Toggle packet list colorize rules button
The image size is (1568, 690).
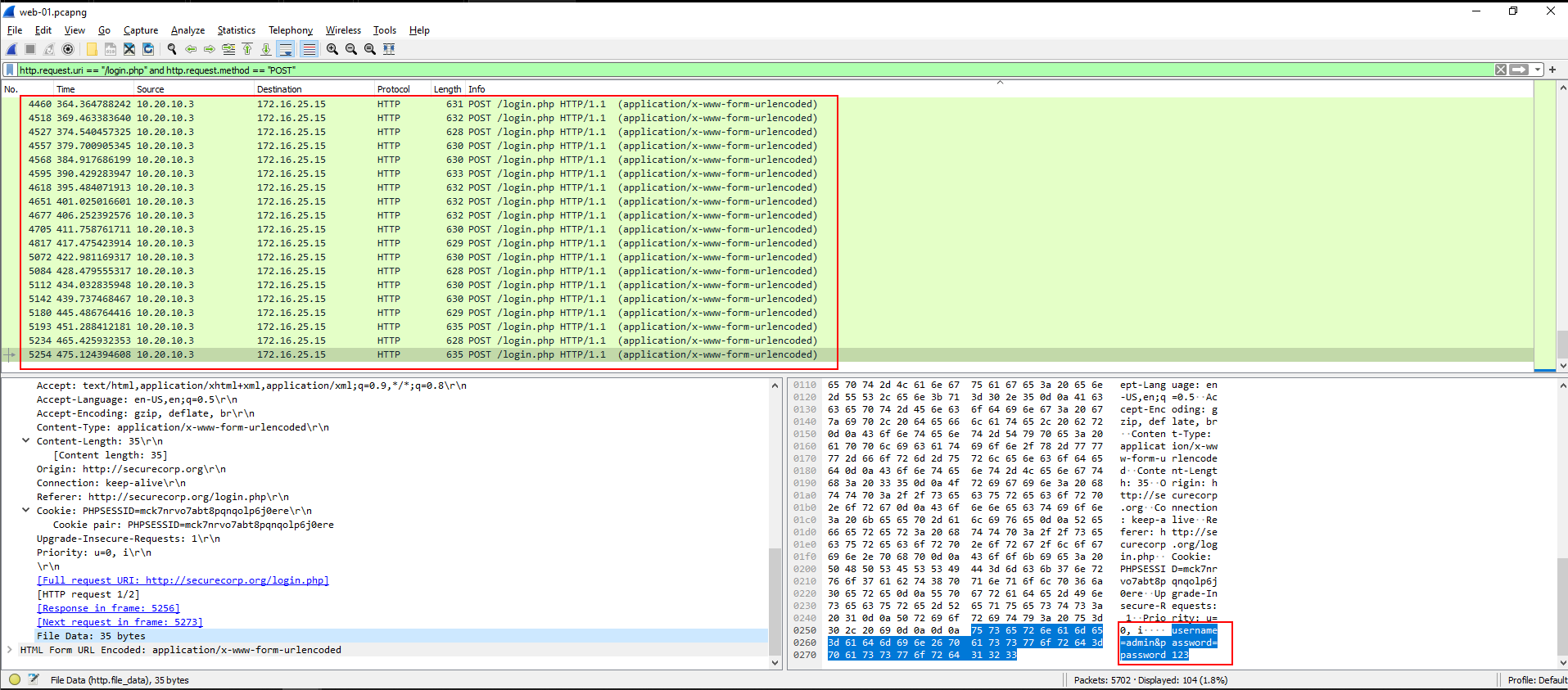(309, 49)
